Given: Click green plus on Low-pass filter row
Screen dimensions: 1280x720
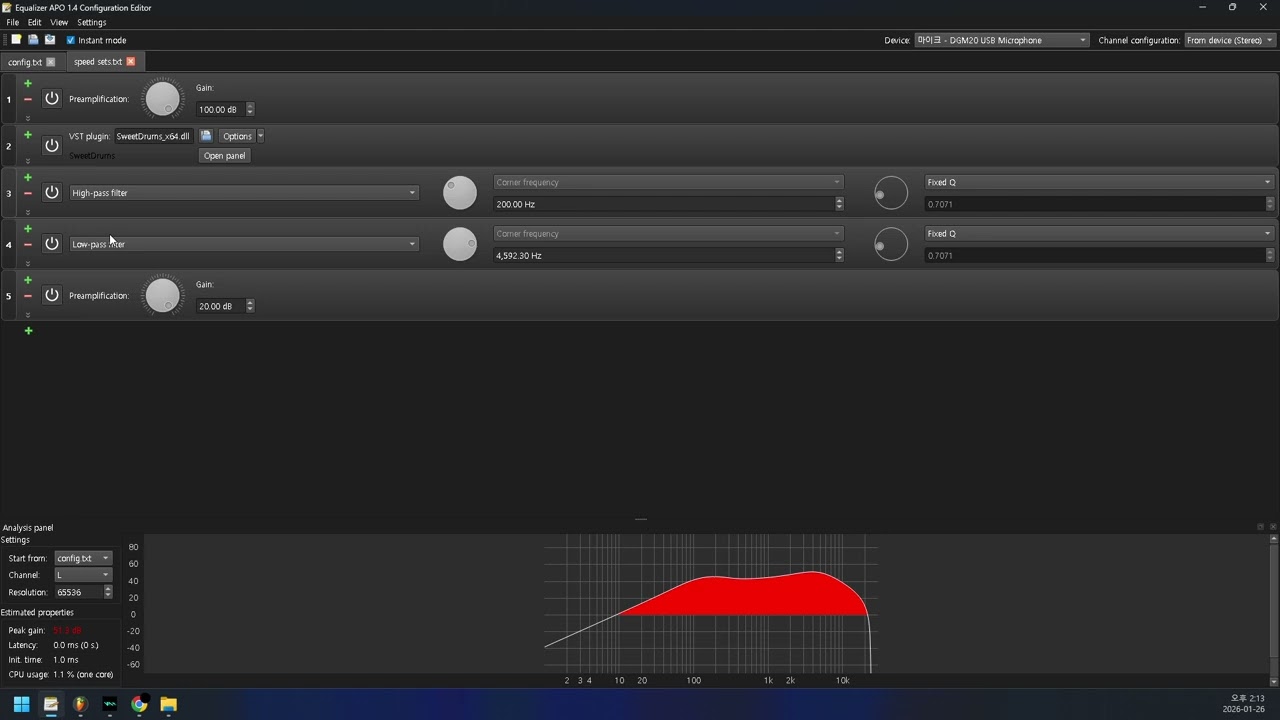Looking at the screenshot, I should (x=28, y=229).
